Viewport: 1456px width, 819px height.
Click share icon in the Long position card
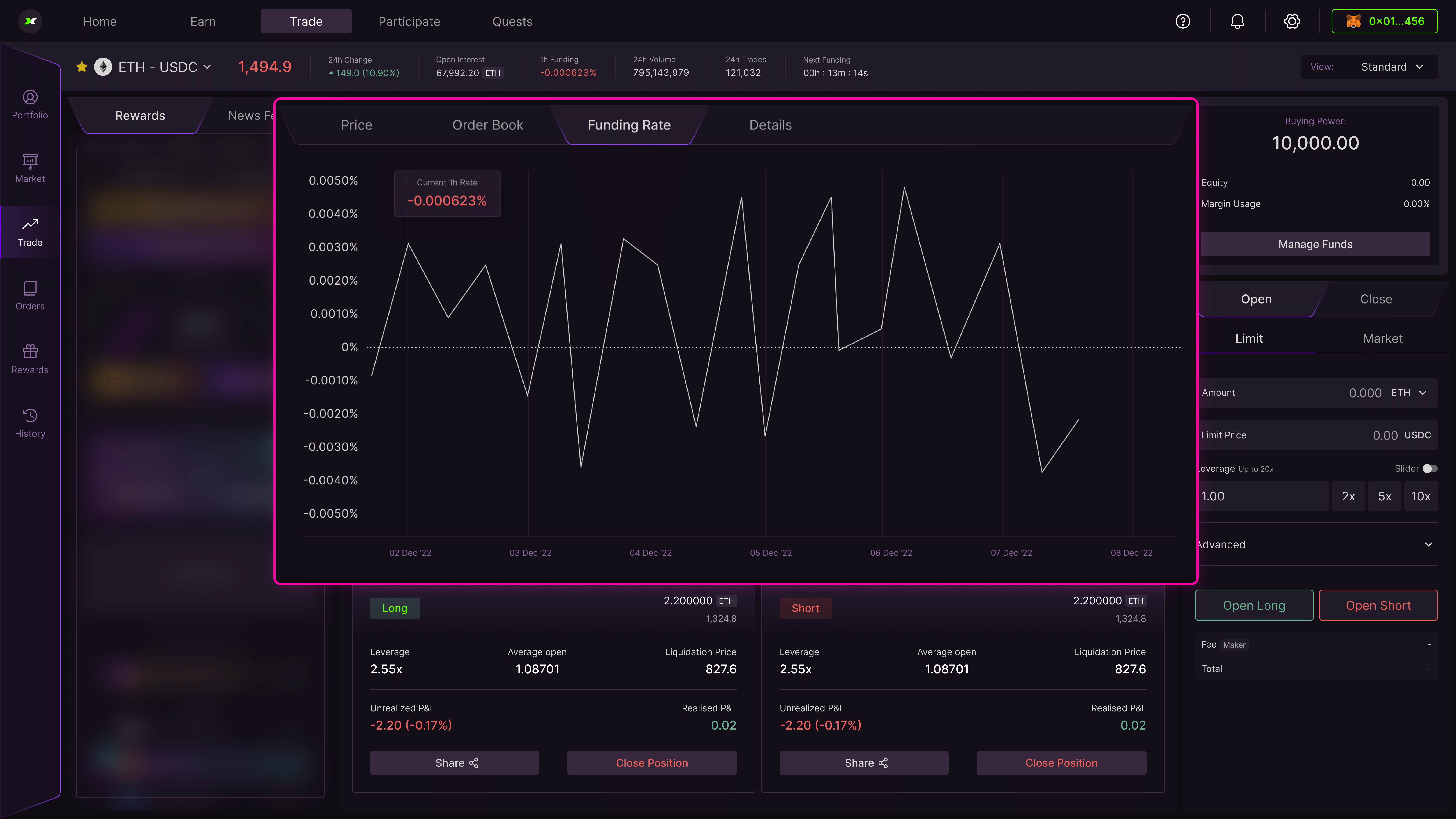click(474, 763)
